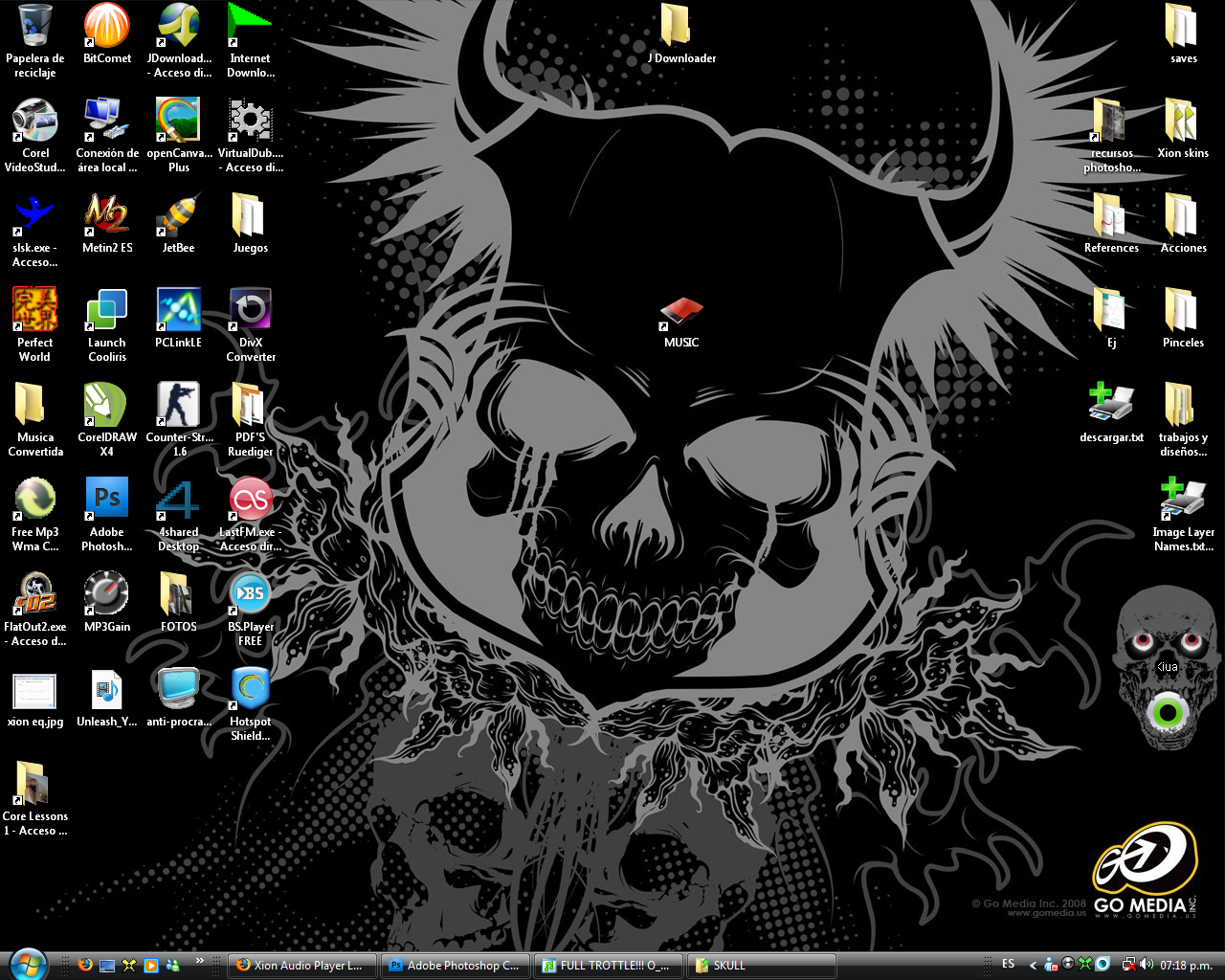The height and width of the screenshot is (980, 1225).
Task: Launch Perfect World game
Action: pos(35,310)
